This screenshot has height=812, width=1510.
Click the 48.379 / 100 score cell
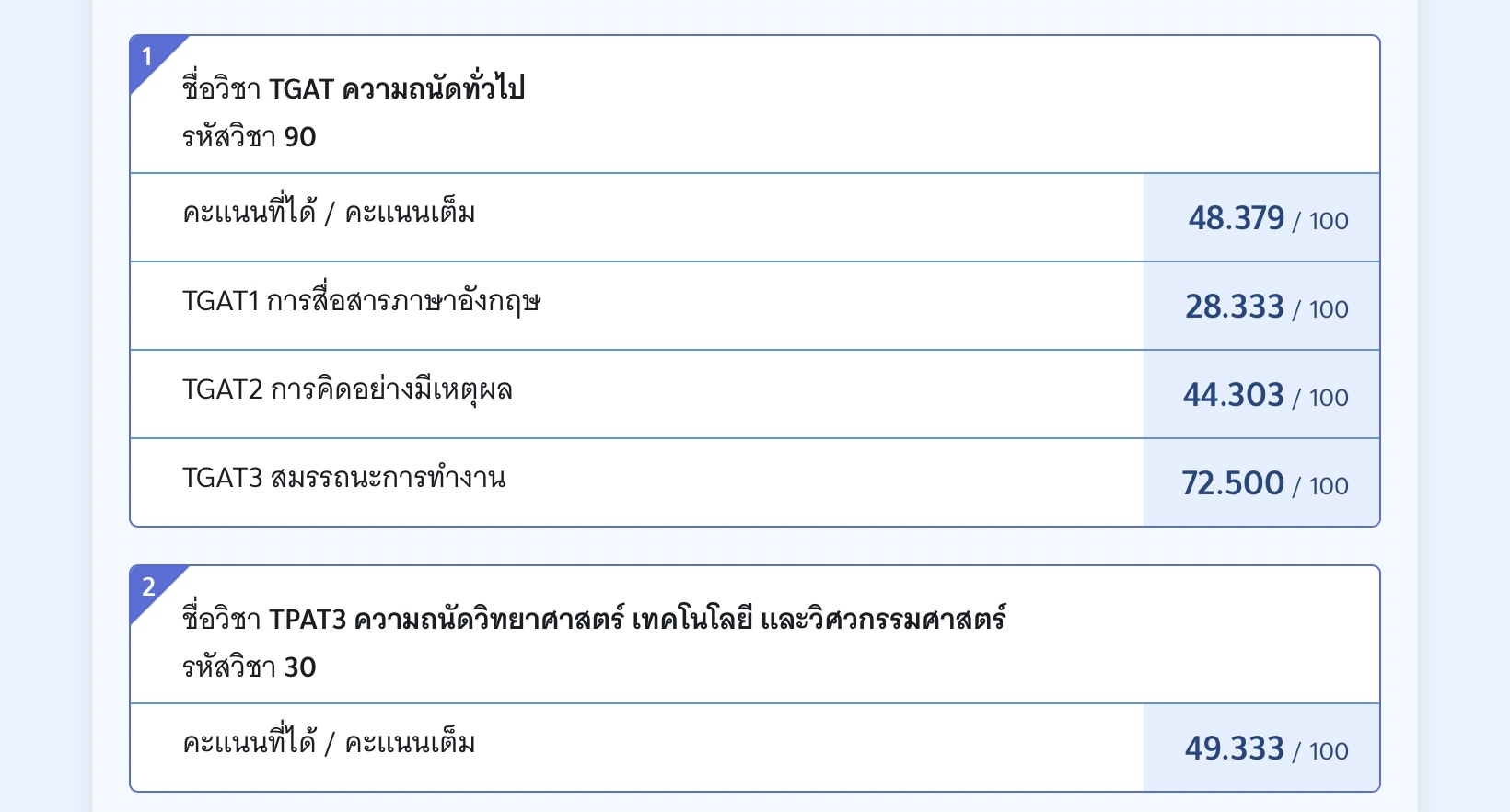tap(1261, 218)
